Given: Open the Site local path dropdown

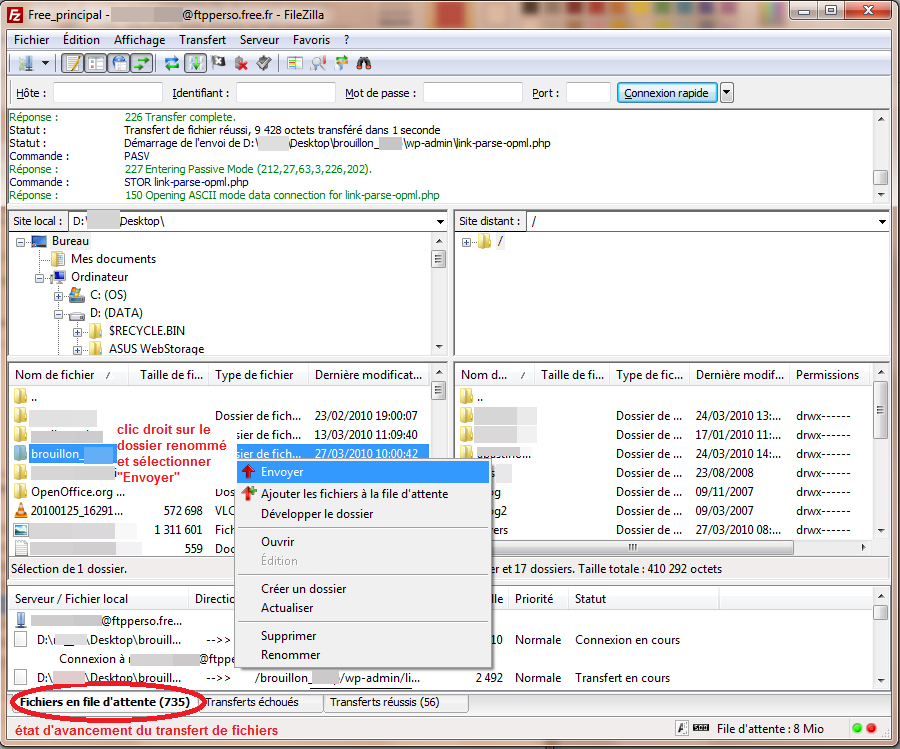Looking at the screenshot, I should click(440, 222).
